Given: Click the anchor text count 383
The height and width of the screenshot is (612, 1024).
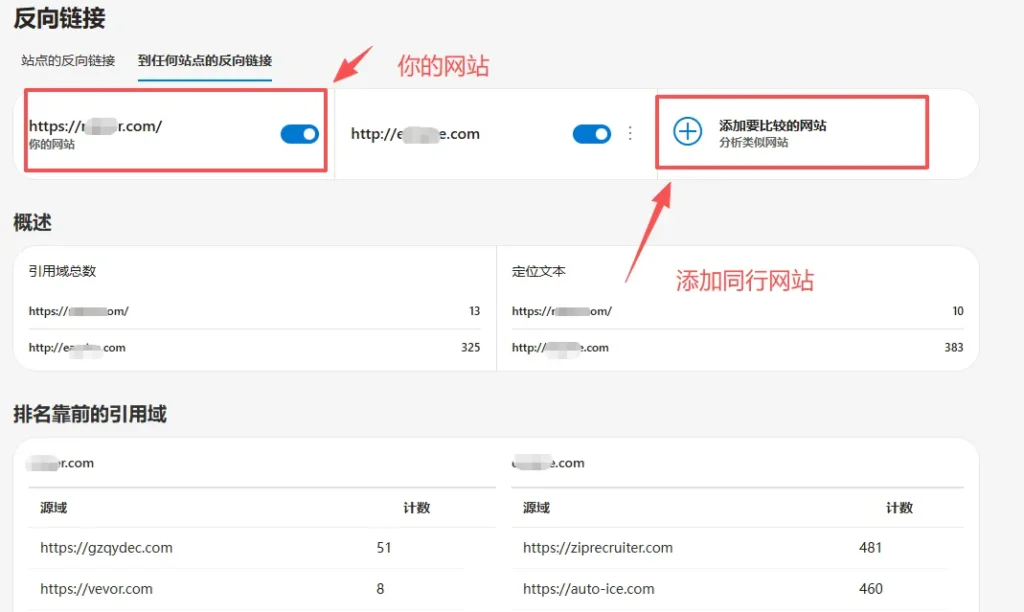Looking at the screenshot, I should tap(953, 347).
